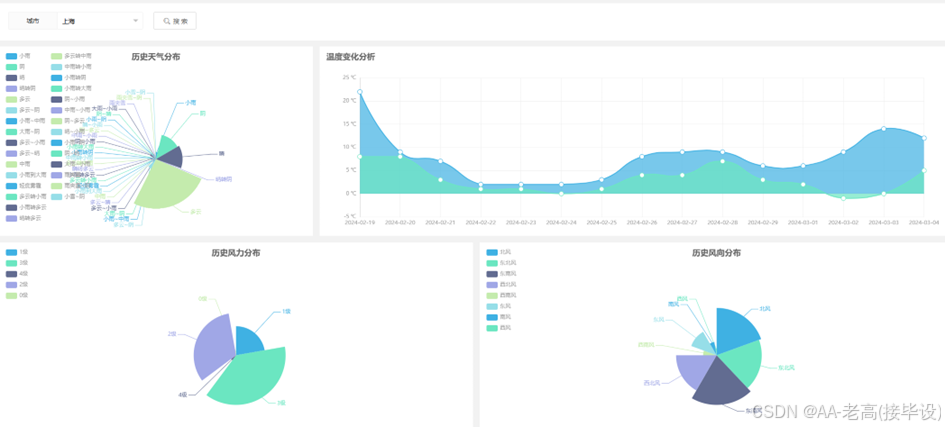Click the 历史风向分布 chart title
Image resolution: width=945 pixels, height=427 pixels.
(717, 254)
